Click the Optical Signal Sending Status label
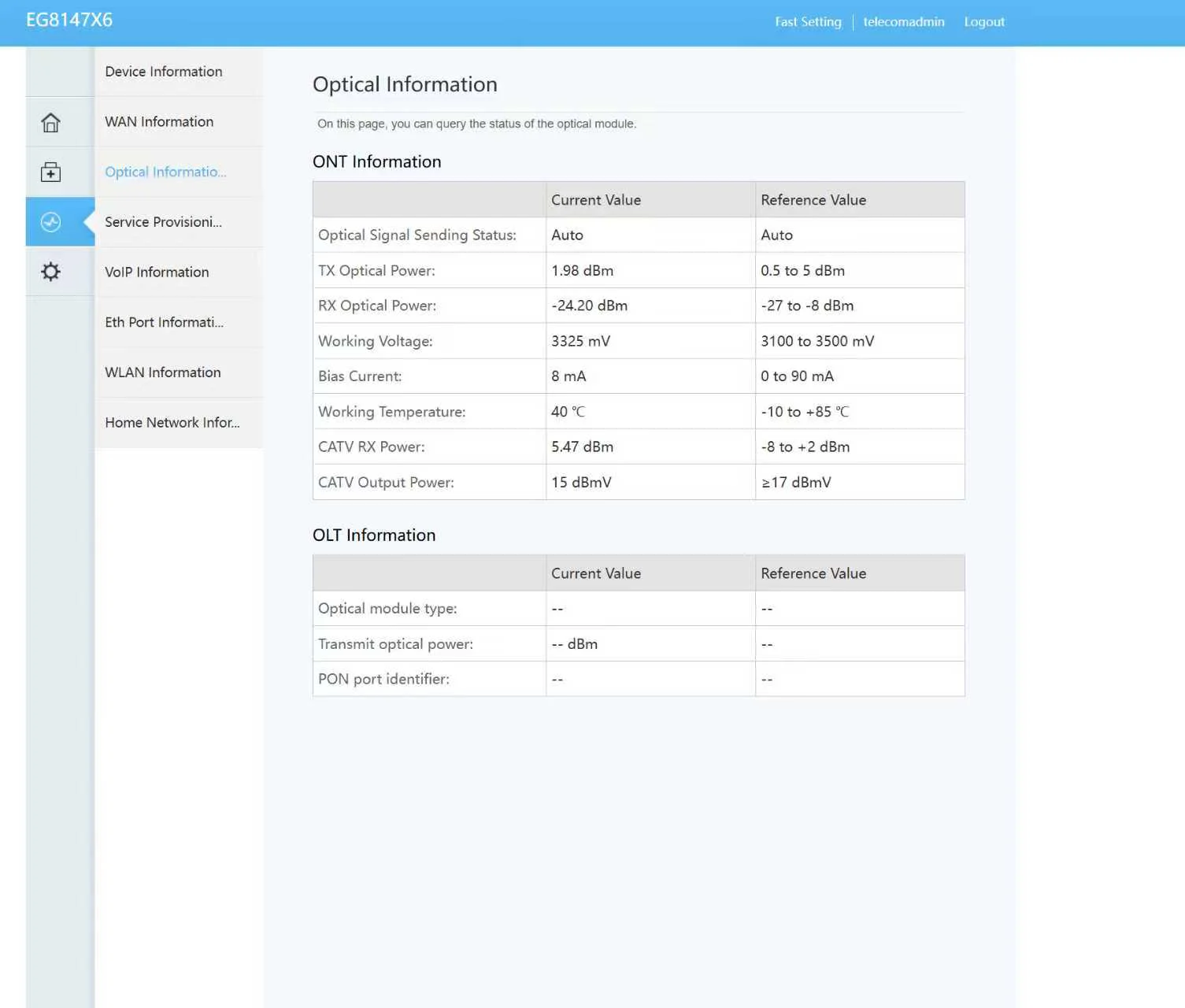The width and height of the screenshot is (1185, 1008). [417, 235]
